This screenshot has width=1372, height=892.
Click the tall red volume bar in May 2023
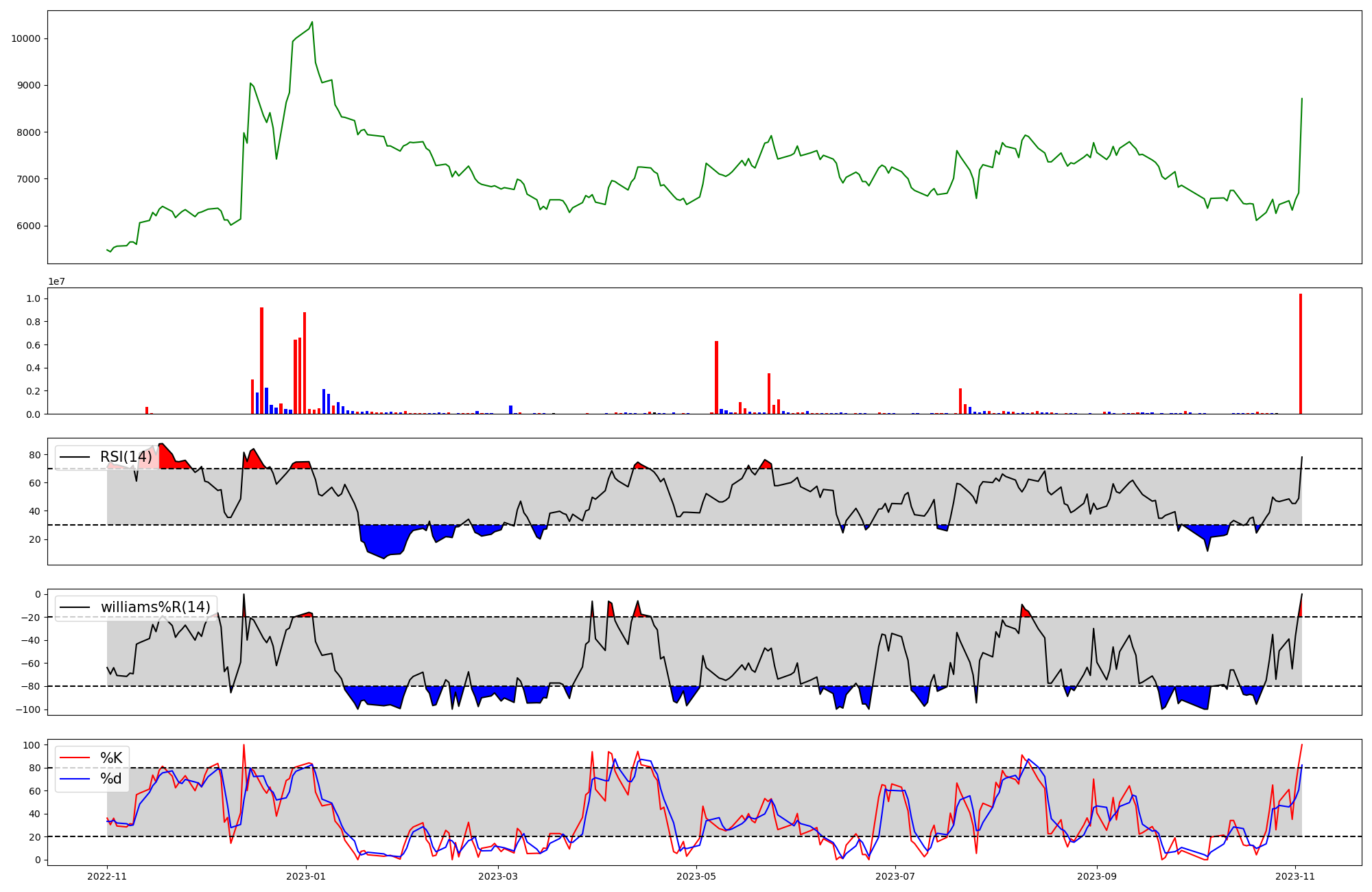tap(716, 377)
